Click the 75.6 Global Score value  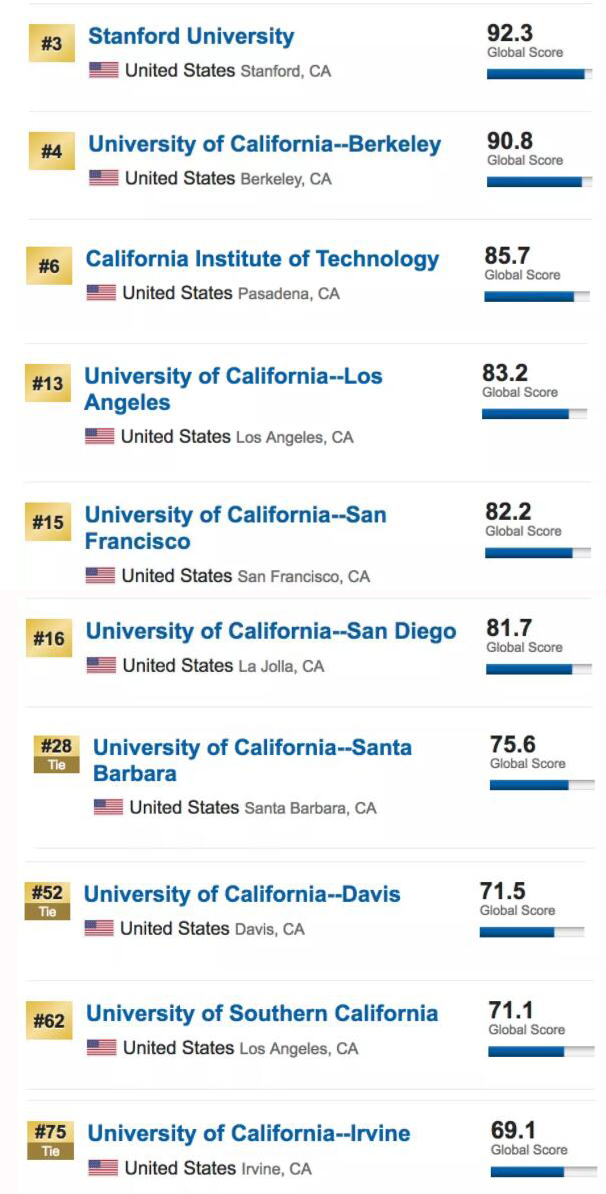click(x=512, y=744)
